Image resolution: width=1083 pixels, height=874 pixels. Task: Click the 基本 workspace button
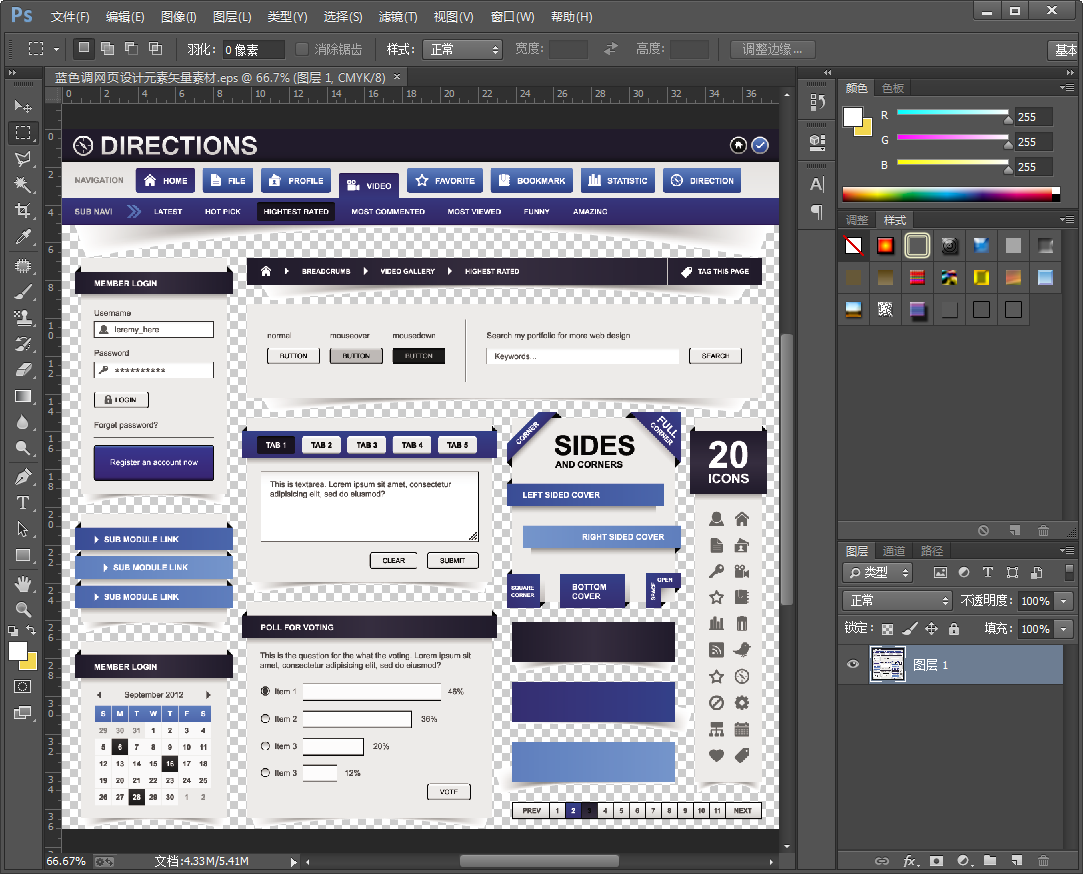(1066, 50)
